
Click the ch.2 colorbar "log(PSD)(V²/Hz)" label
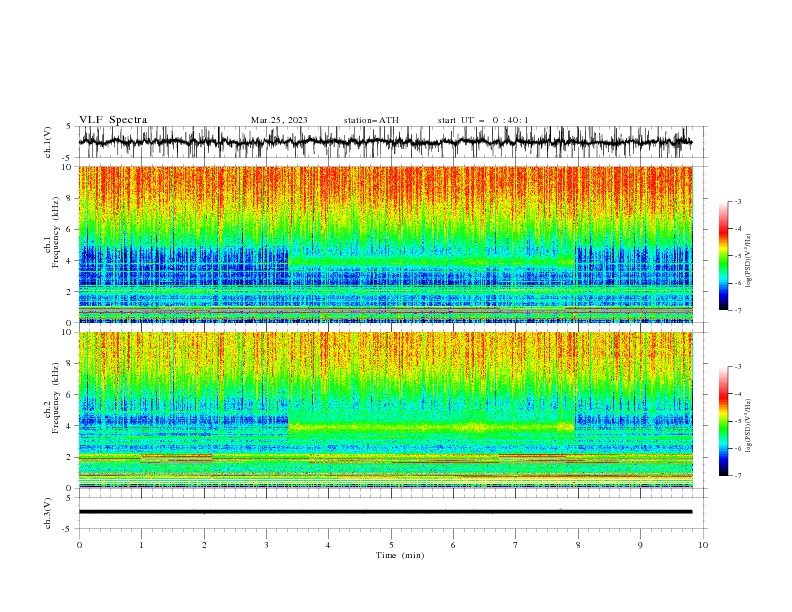(748, 426)
